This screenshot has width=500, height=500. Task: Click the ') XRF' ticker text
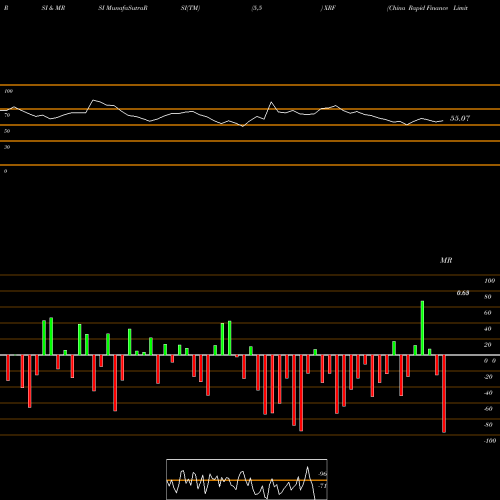point(328,8)
